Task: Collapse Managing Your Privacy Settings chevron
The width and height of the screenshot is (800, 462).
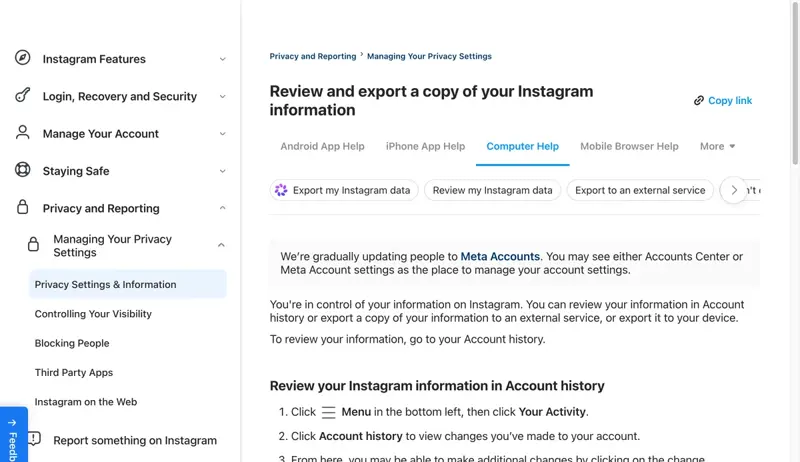Action: tap(221, 245)
